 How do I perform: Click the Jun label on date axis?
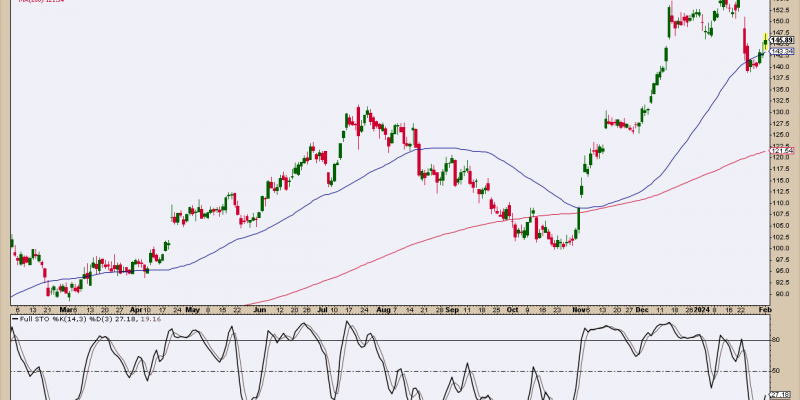260,310
